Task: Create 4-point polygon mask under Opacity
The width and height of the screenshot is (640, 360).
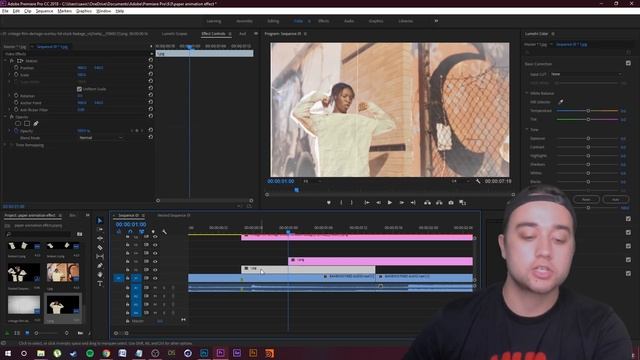Action: pyautogui.click(x=27, y=123)
